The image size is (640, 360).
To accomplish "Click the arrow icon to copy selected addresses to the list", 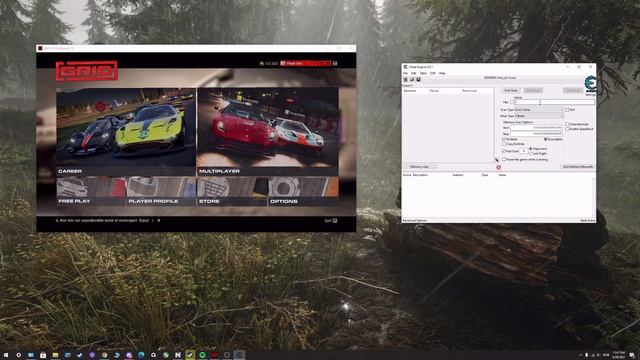I will 497,160.
